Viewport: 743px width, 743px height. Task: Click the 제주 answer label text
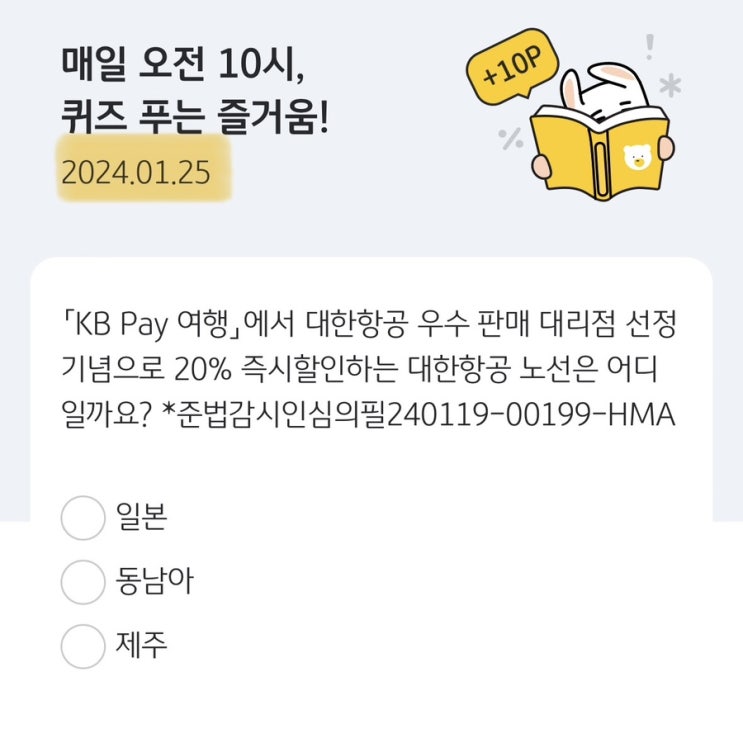(x=141, y=645)
